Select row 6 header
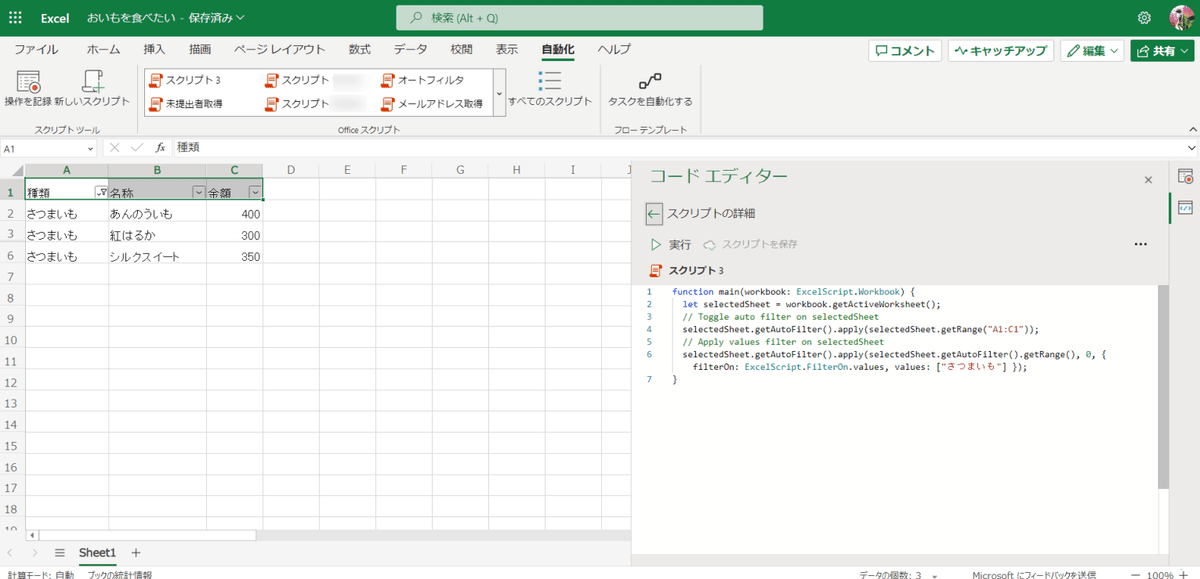 12,257
